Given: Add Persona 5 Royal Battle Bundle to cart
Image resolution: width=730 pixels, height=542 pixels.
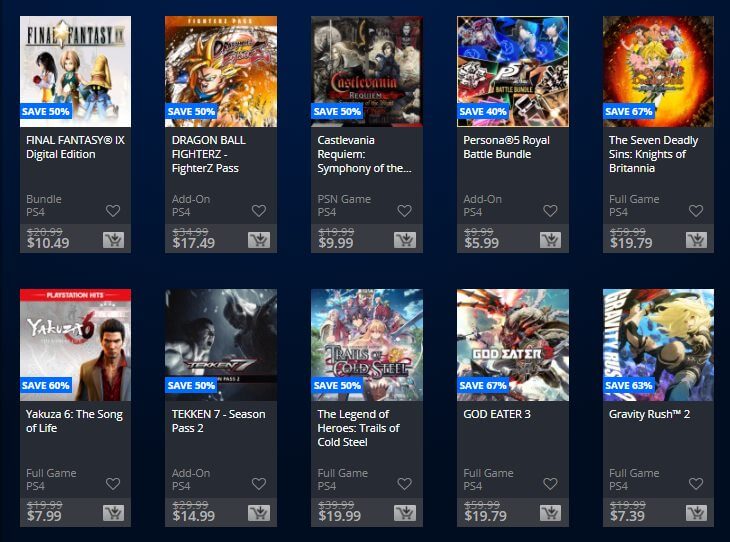Looking at the screenshot, I should (x=551, y=240).
